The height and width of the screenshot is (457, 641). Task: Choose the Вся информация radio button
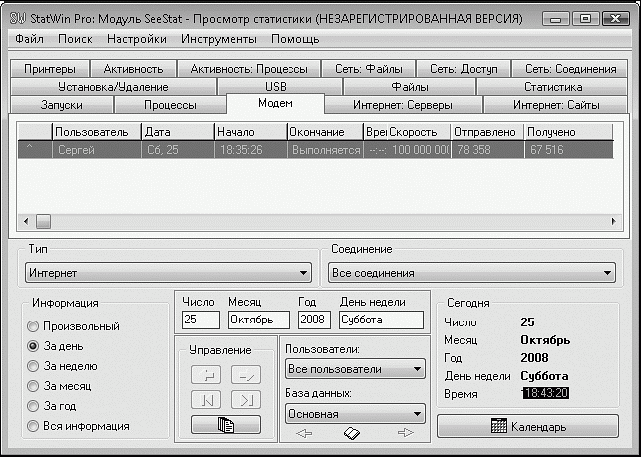point(34,426)
